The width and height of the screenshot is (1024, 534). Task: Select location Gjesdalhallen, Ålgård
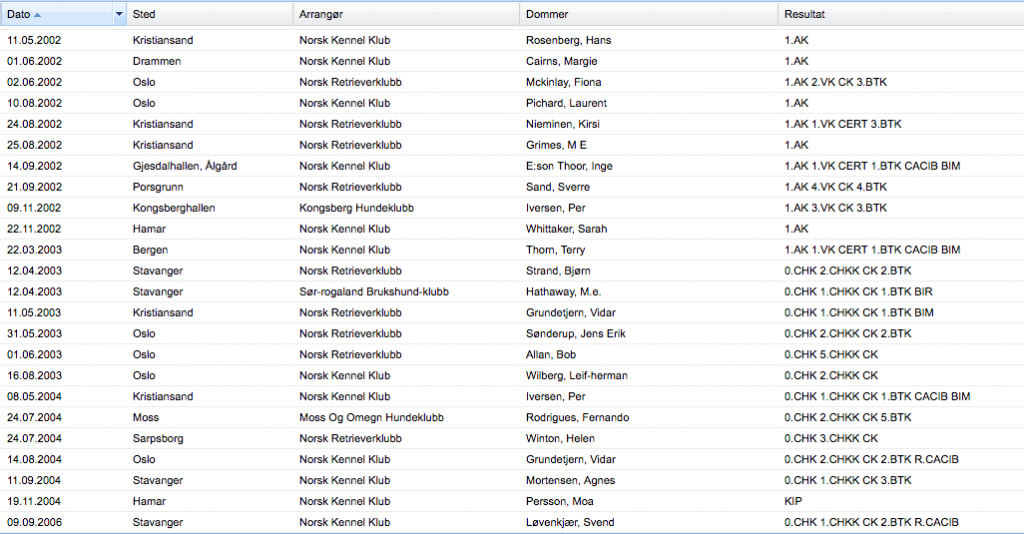[x=185, y=165]
